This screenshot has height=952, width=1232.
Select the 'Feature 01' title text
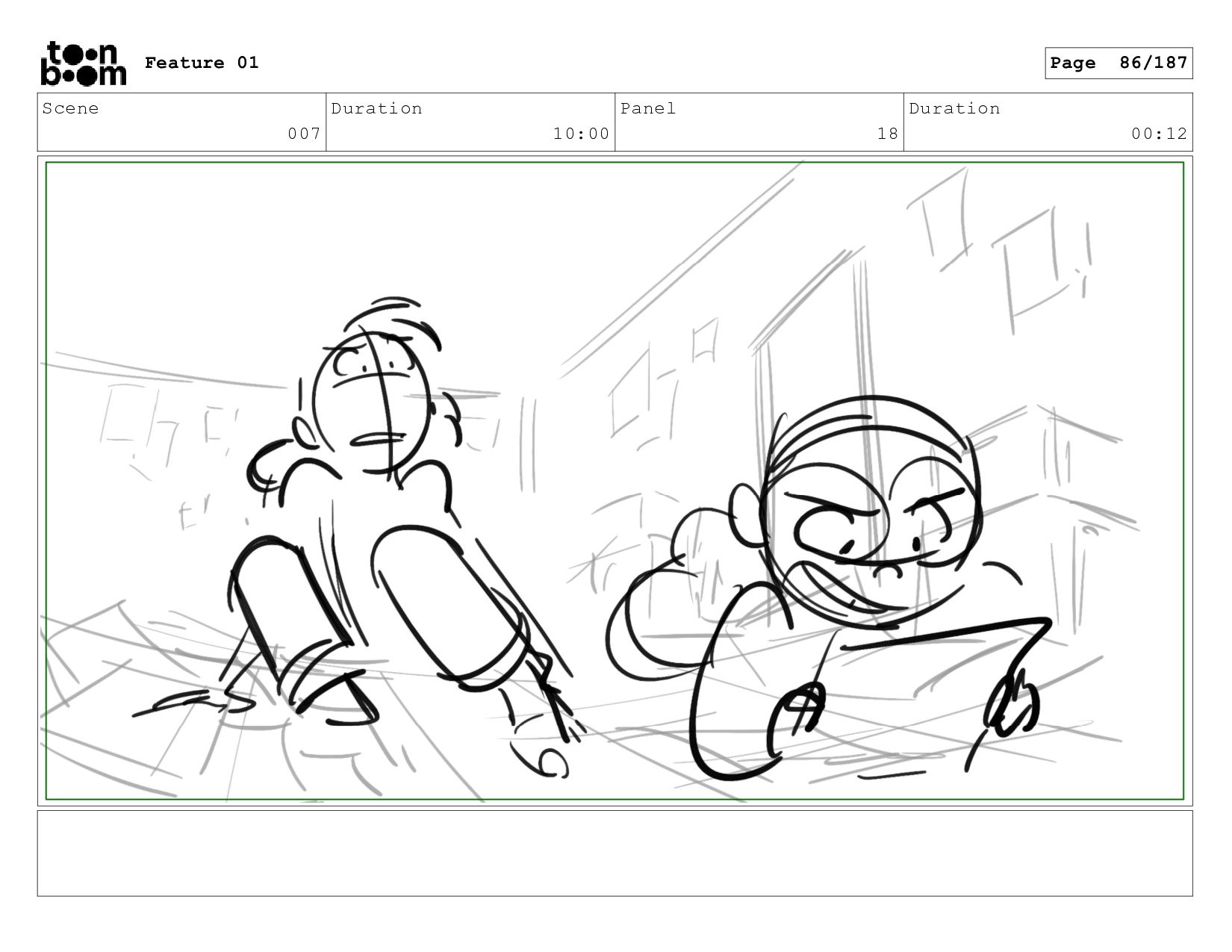tap(202, 63)
